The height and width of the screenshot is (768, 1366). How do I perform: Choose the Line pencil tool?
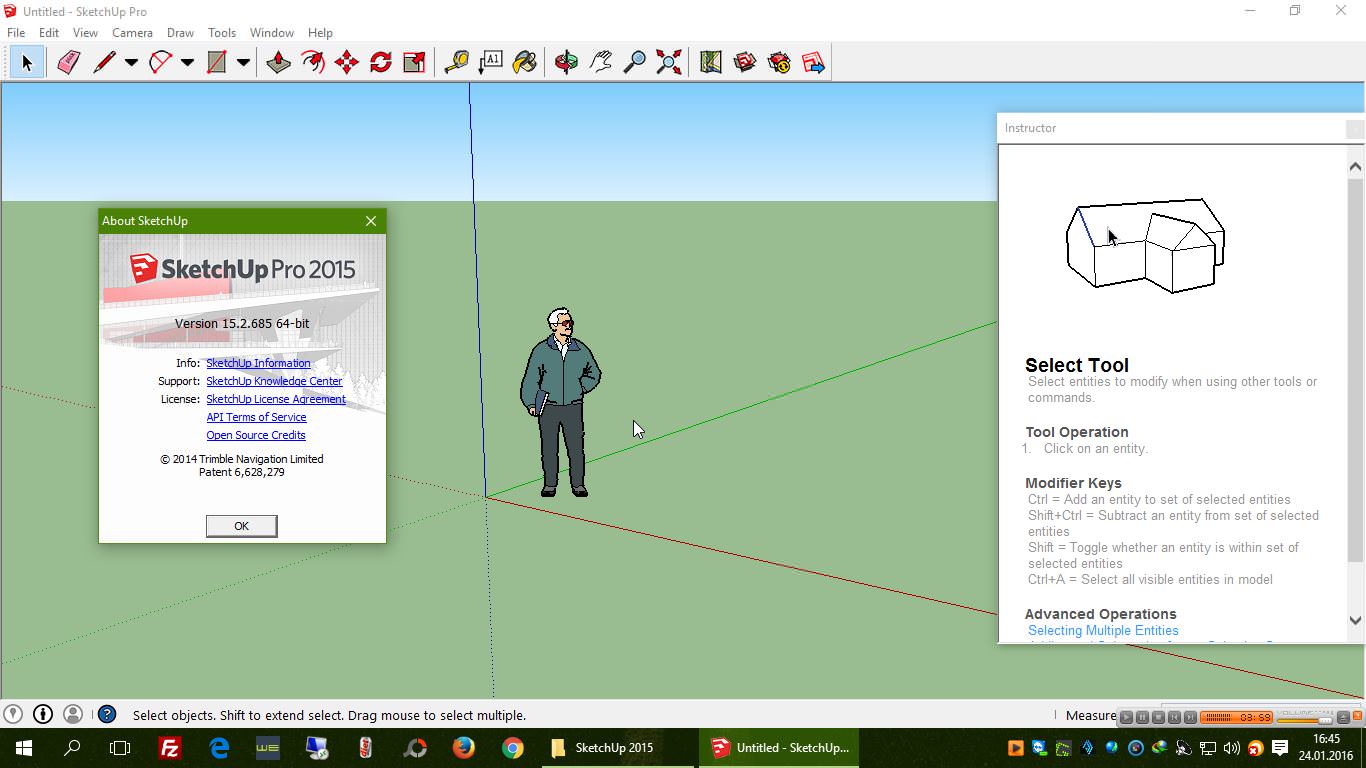(x=104, y=62)
